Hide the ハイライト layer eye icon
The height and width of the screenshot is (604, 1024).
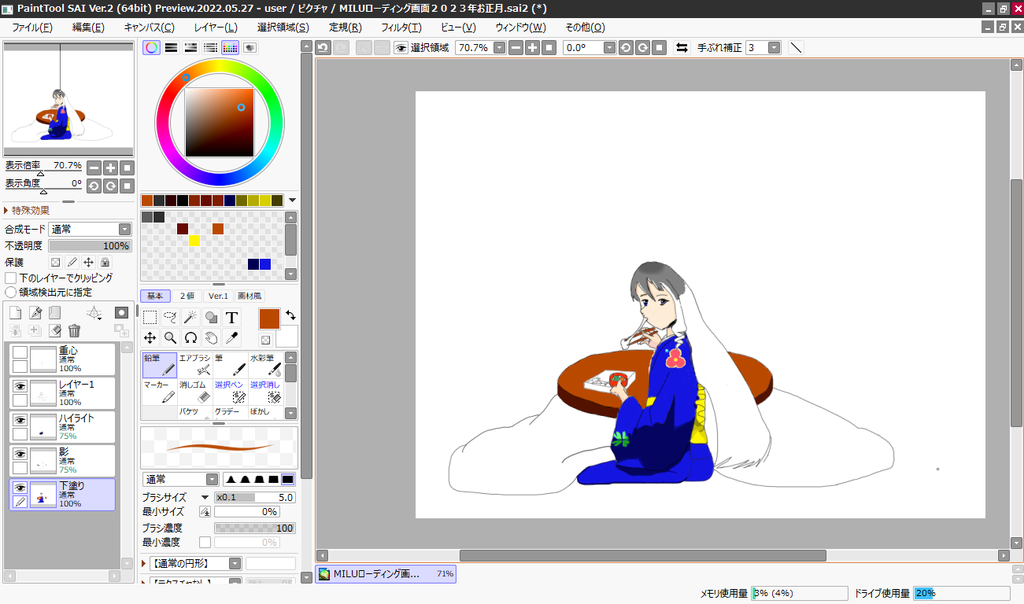click(x=20, y=420)
